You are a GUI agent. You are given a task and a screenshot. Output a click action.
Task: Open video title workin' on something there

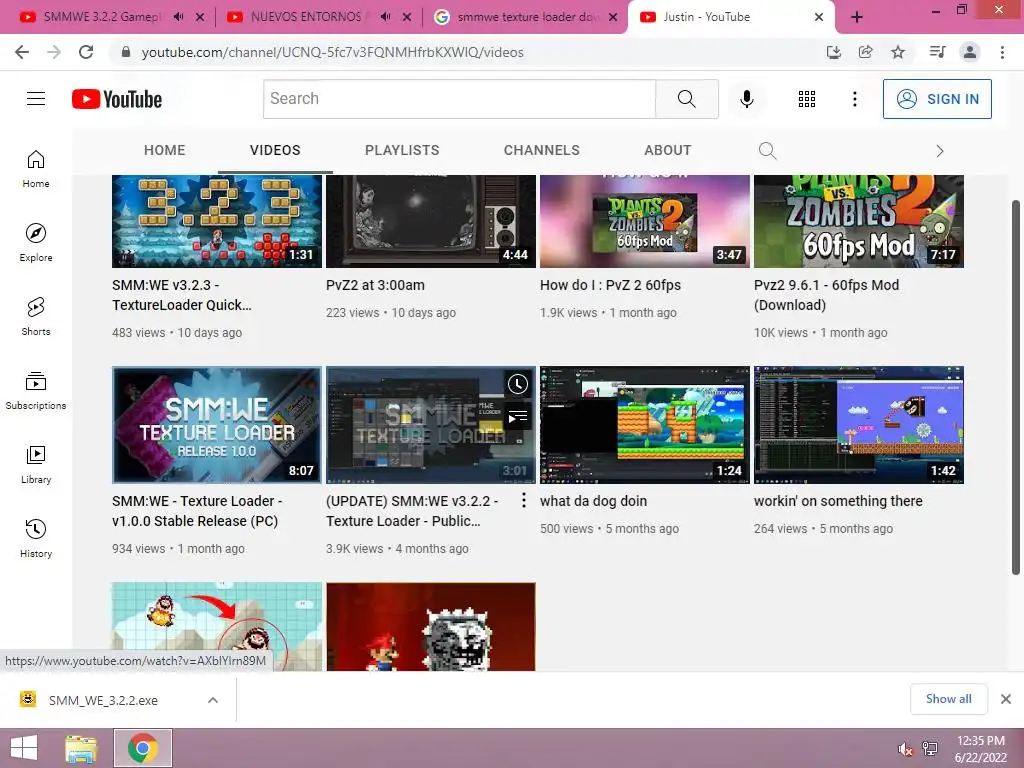(838, 501)
